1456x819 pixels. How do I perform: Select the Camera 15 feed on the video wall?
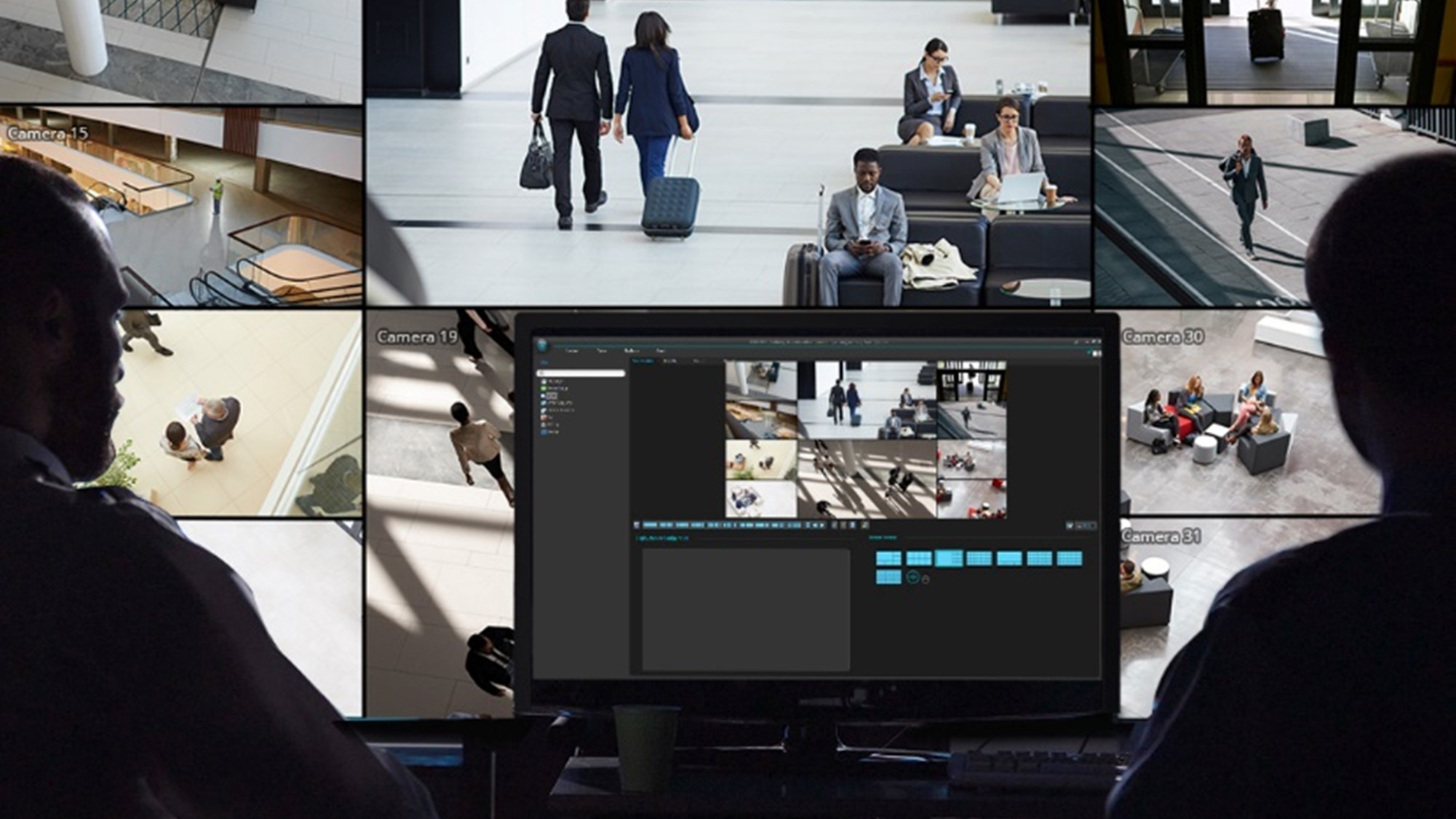(181, 207)
